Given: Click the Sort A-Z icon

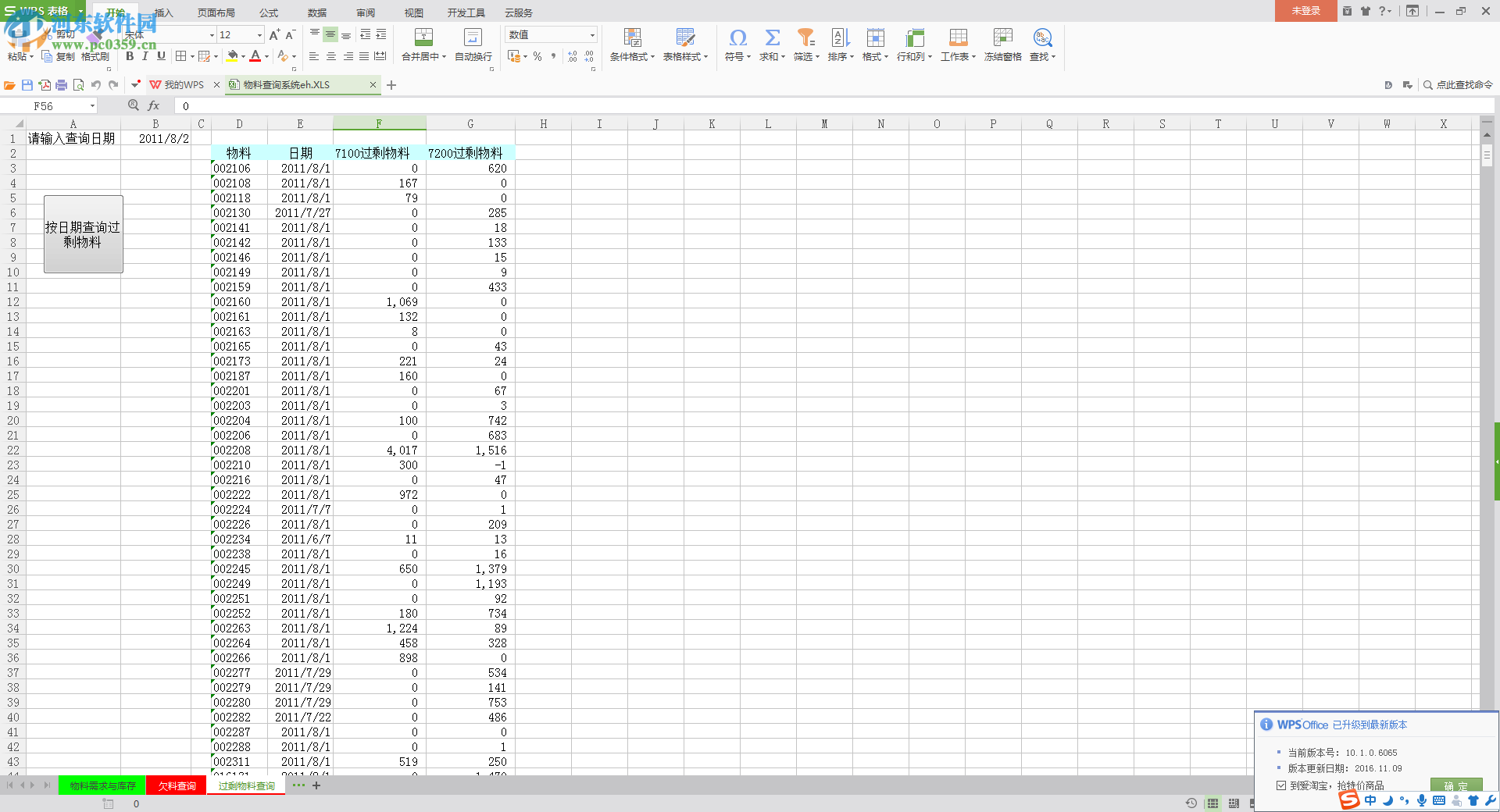Looking at the screenshot, I should coord(841,37).
